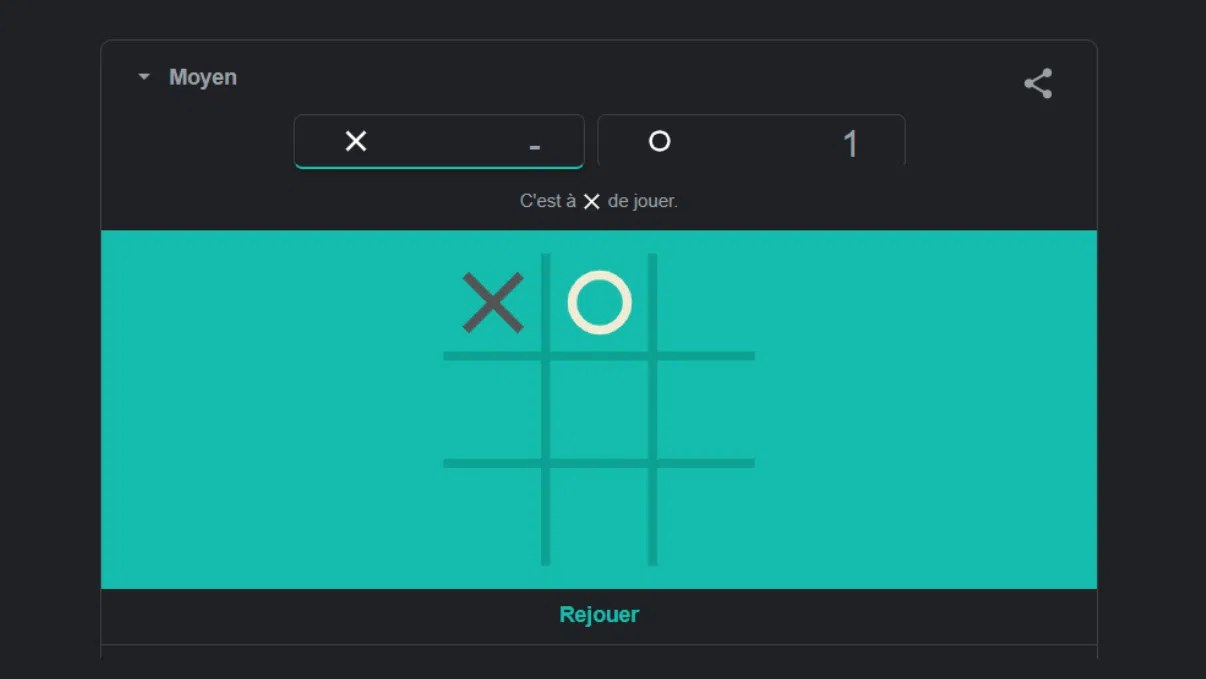Click the bottom-center empty grid cell

click(x=599, y=516)
